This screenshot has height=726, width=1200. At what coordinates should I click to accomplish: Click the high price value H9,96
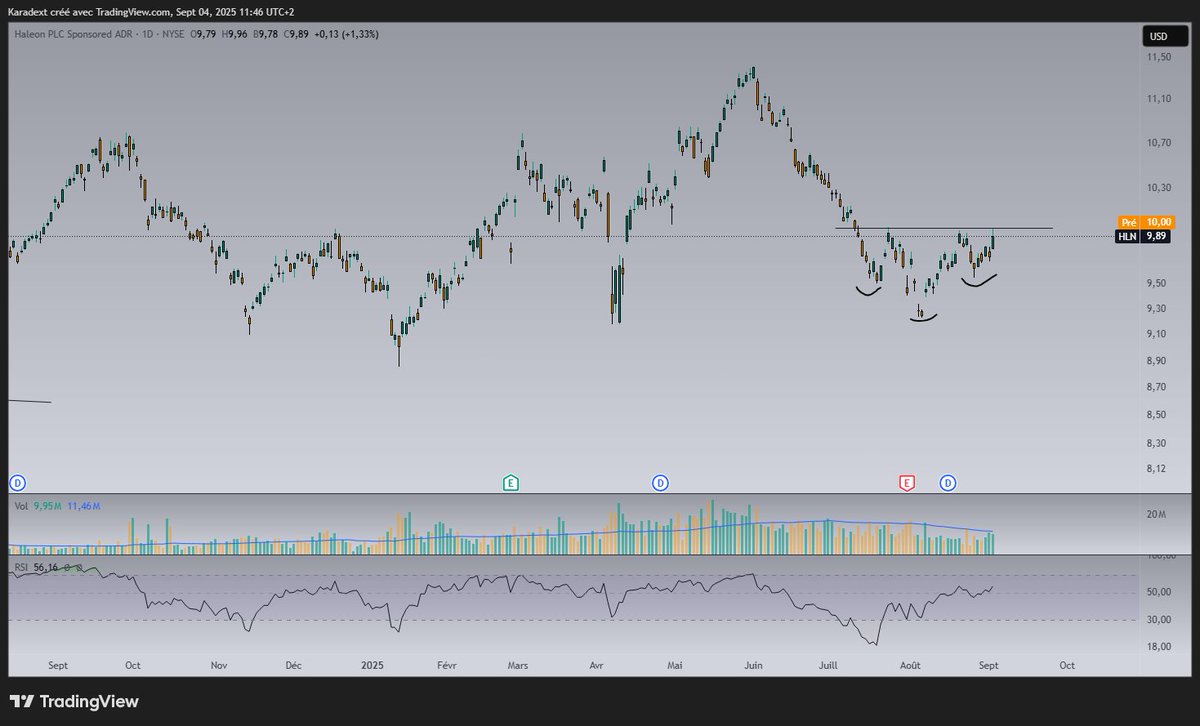coord(235,34)
